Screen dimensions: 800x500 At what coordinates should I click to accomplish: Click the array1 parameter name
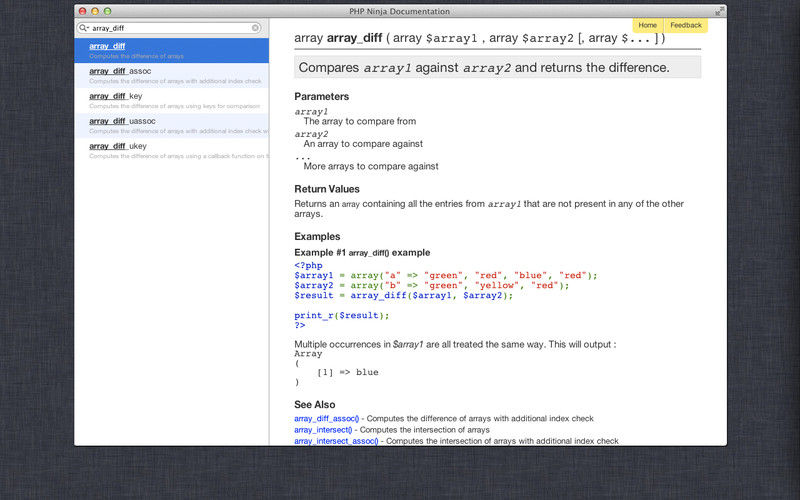click(x=311, y=111)
